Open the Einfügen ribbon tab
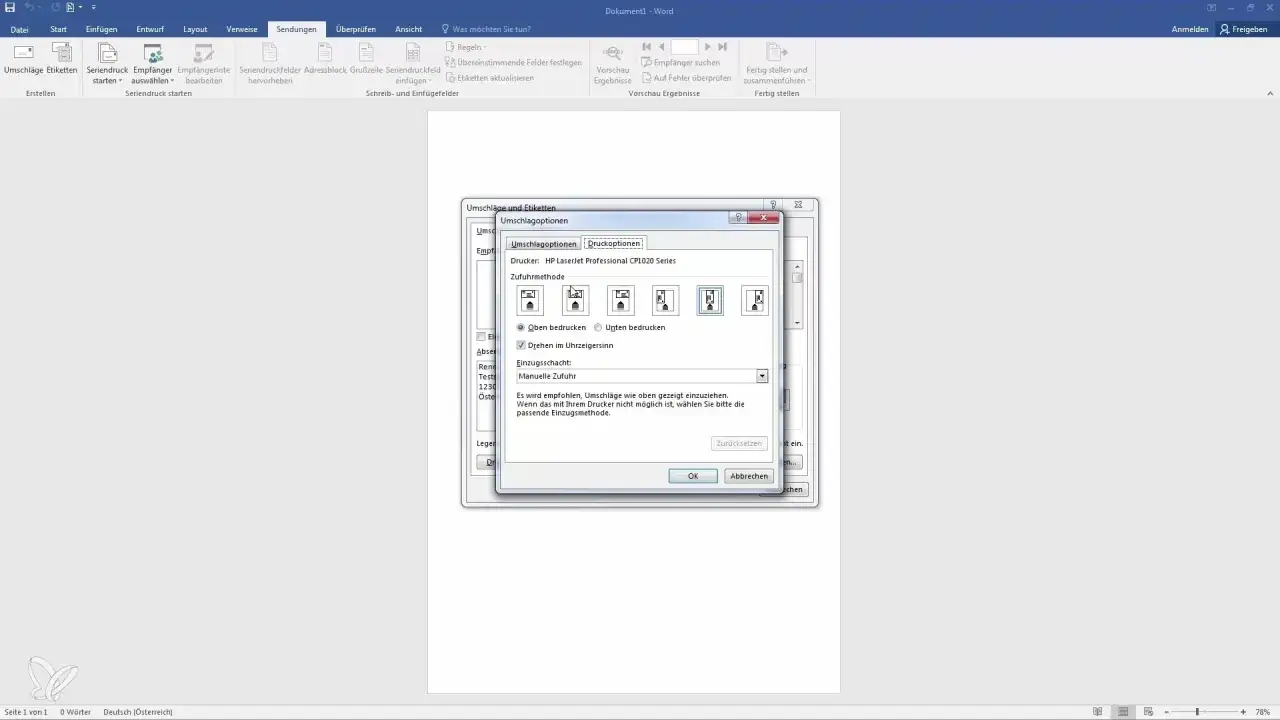Viewport: 1280px width, 720px height. click(101, 29)
